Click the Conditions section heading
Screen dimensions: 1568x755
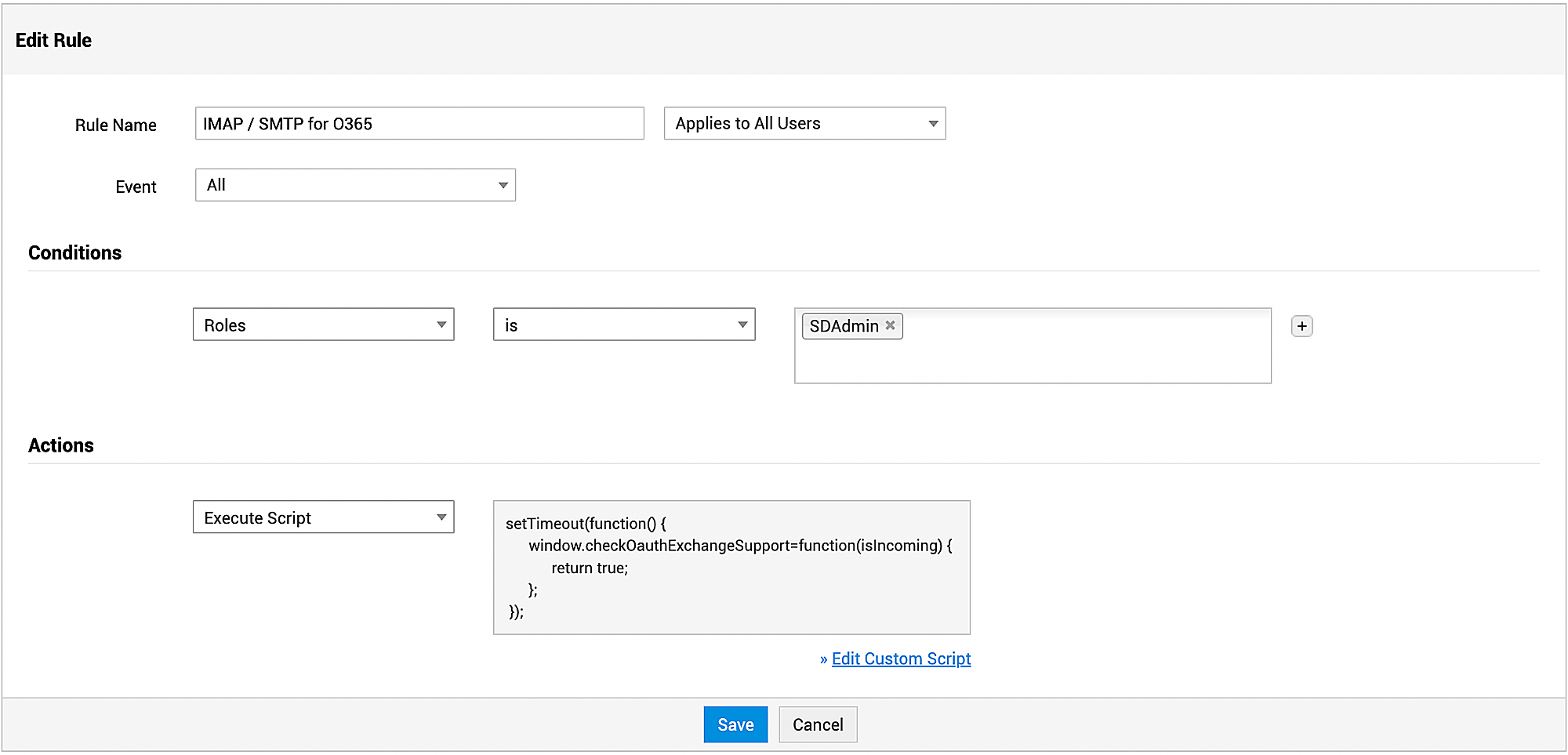click(x=75, y=252)
